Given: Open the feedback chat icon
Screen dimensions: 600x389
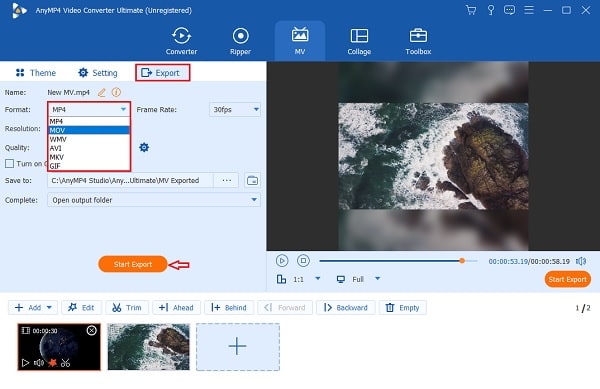Looking at the screenshot, I should [x=509, y=10].
